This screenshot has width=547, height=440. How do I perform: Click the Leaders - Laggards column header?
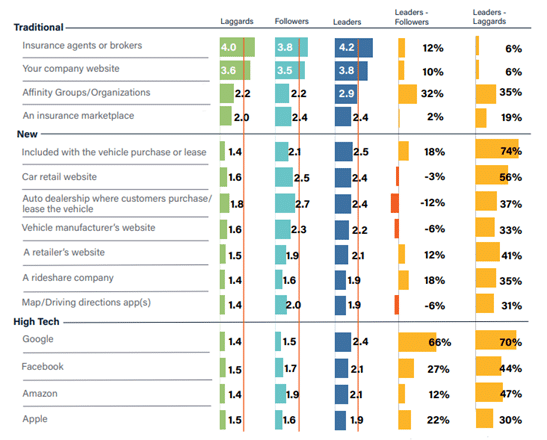pyautogui.click(x=489, y=17)
